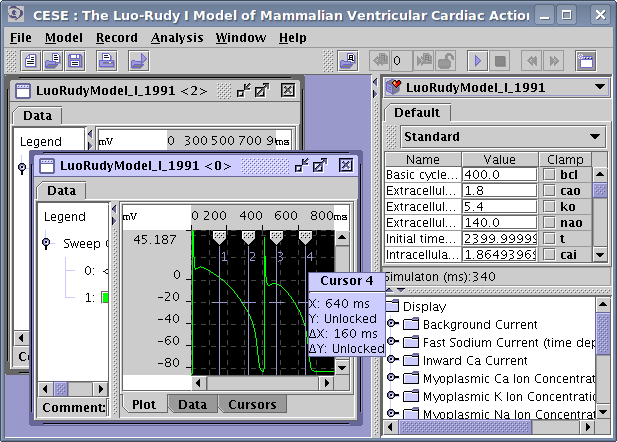This screenshot has width=617, height=442.
Task: Click the new document toolbar icon
Action: coord(31,61)
